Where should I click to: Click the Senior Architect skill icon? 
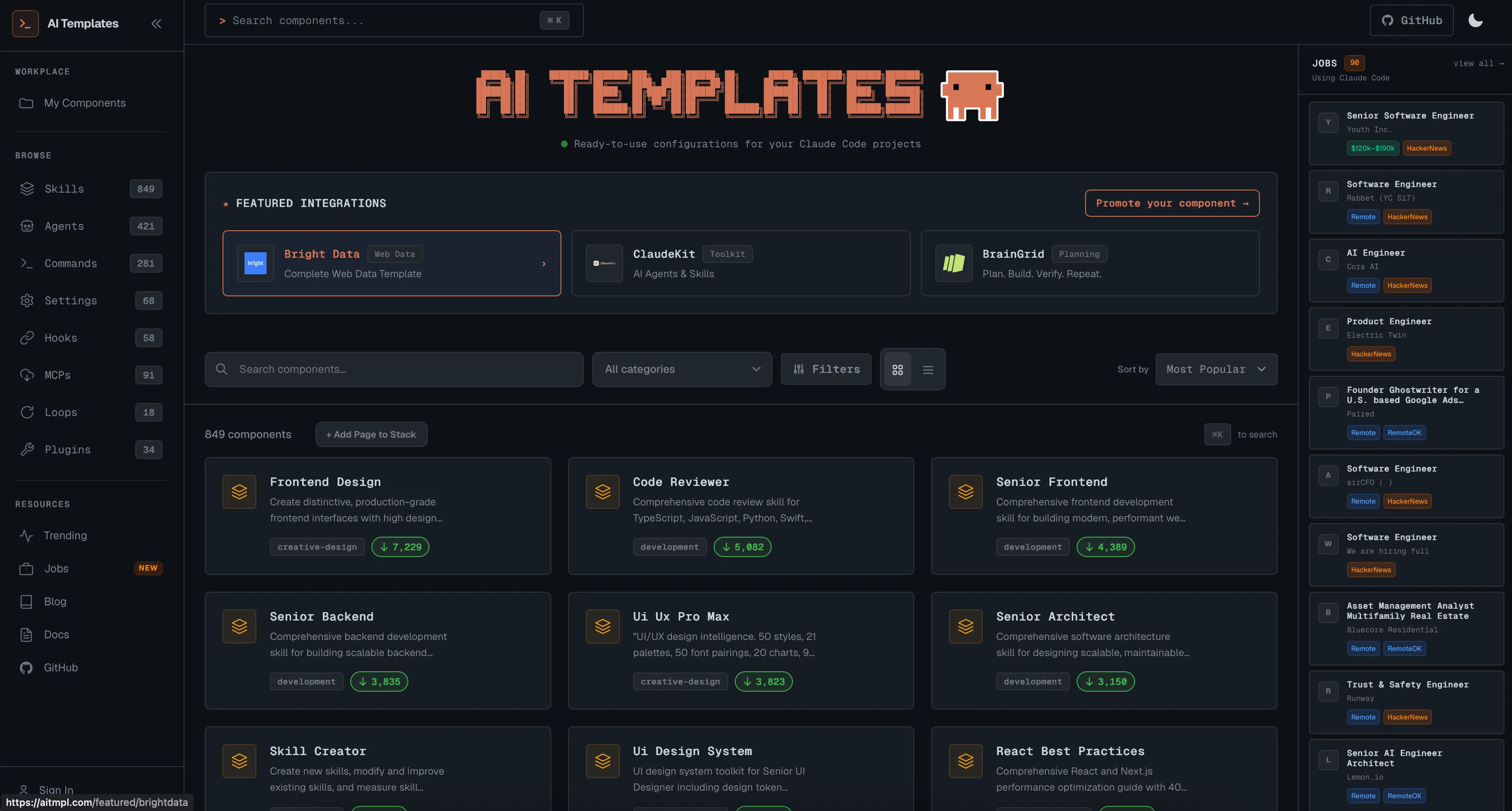pos(966,626)
